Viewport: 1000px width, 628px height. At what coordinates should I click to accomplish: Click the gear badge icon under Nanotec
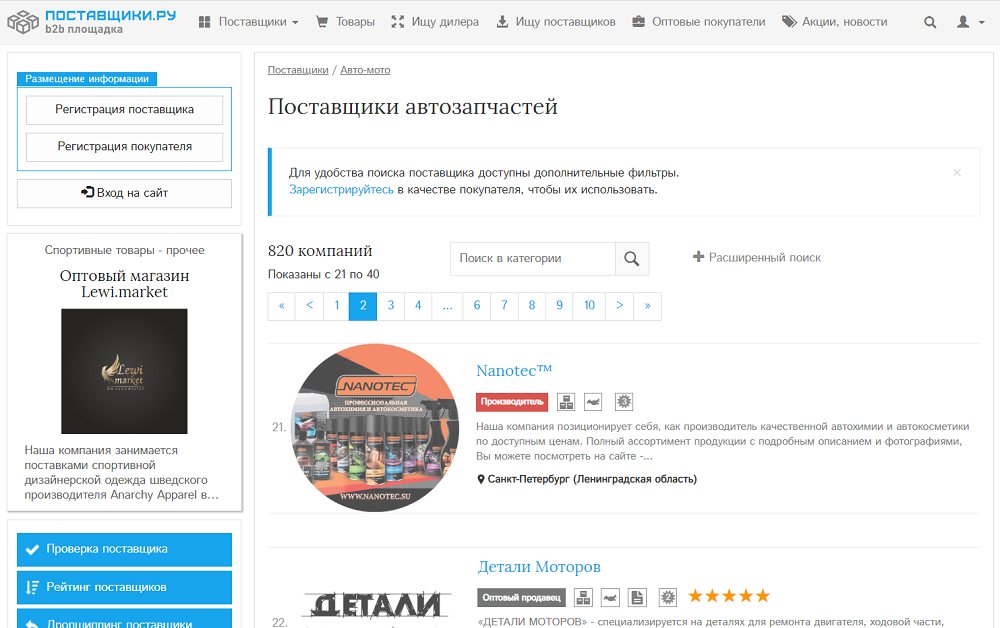click(x=624, y=402)
